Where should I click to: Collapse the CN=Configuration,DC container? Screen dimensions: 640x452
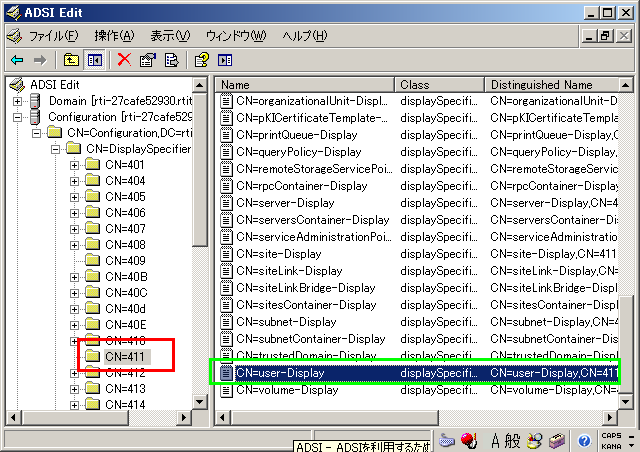36,133
